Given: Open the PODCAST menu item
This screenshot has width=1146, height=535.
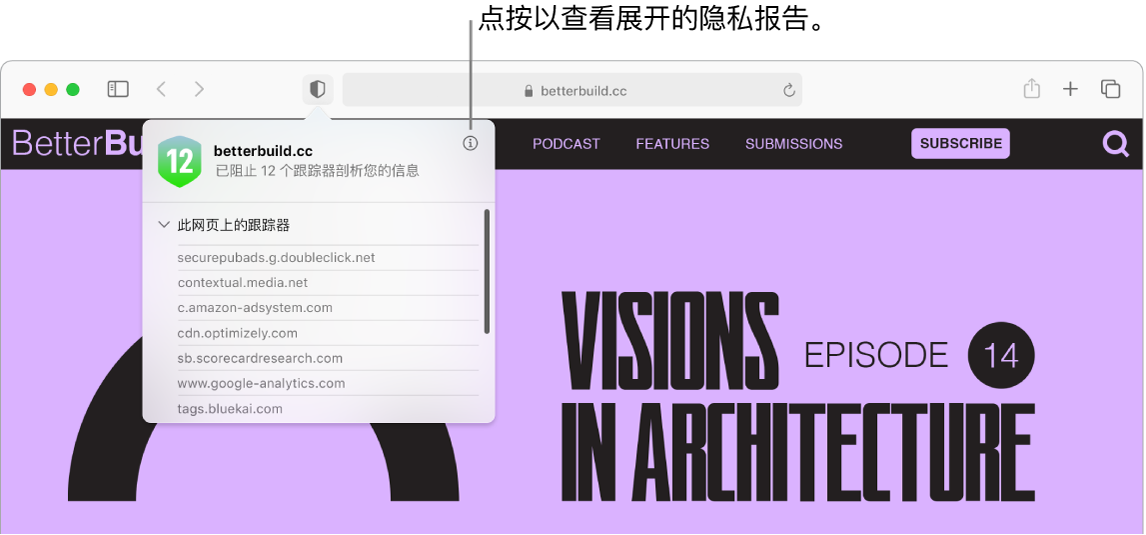Looking at the screenshot, I should 566,144.
